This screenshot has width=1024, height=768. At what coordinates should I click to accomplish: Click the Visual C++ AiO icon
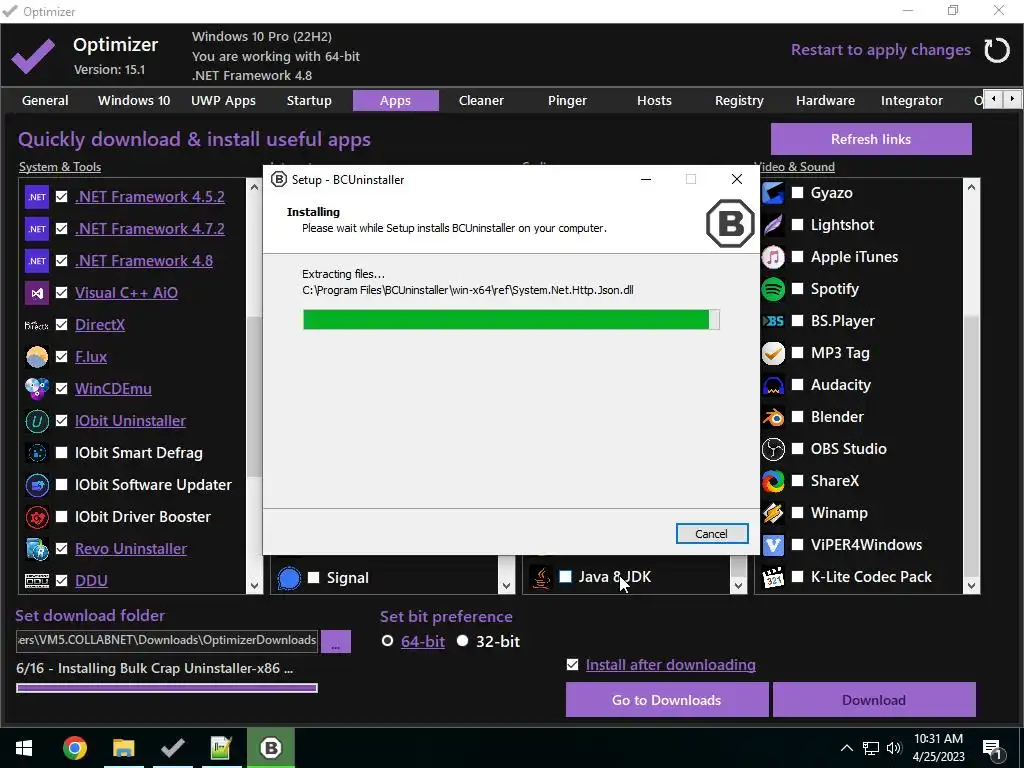click(37, 293)
